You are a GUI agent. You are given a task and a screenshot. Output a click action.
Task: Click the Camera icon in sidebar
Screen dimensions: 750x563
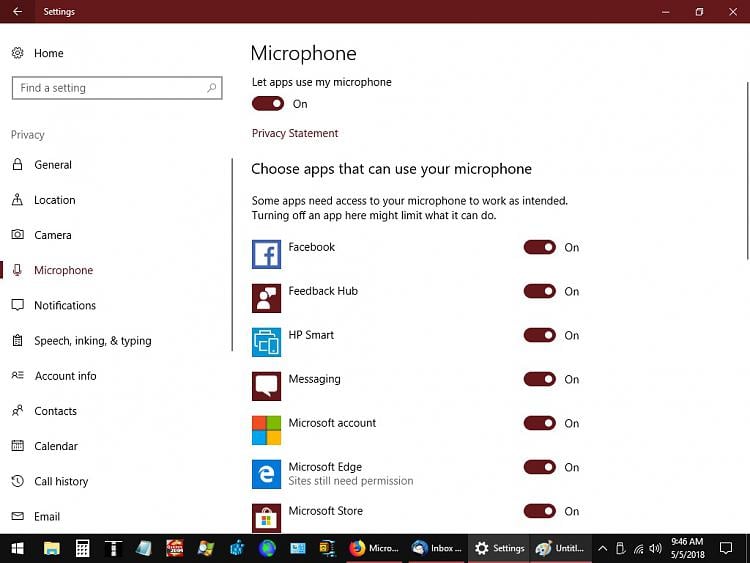pos(18,234)
